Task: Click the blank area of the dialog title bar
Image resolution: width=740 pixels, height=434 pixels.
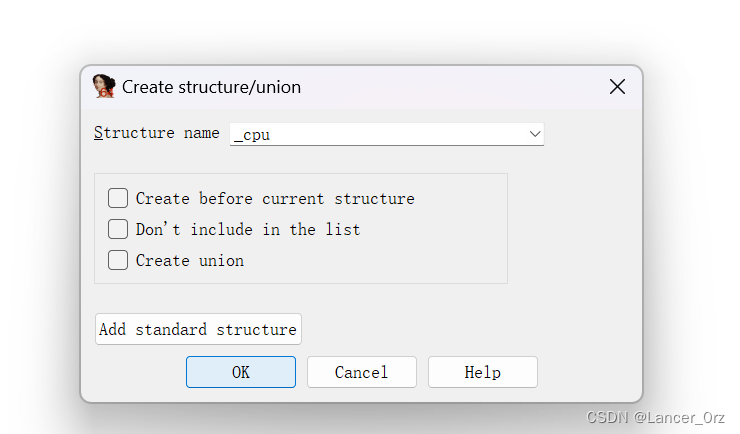Action: (450, 87)
